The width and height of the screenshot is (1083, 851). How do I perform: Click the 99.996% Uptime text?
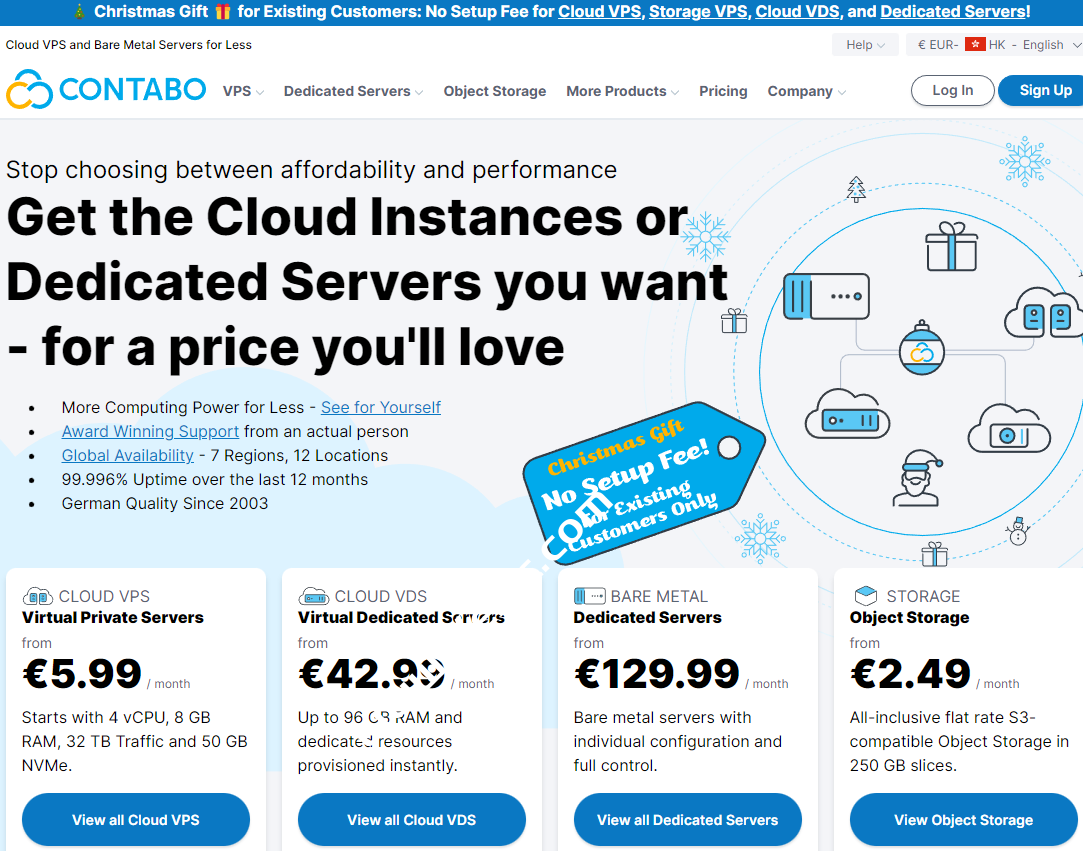tap(215, 479)
